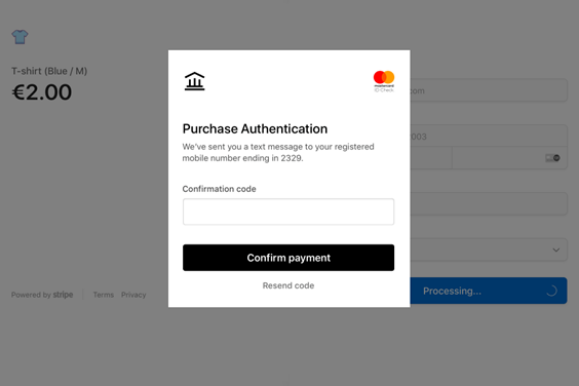Screen dimensions: 579x386
Task: Click the Resend code link
Action: [x=288, y=286]
